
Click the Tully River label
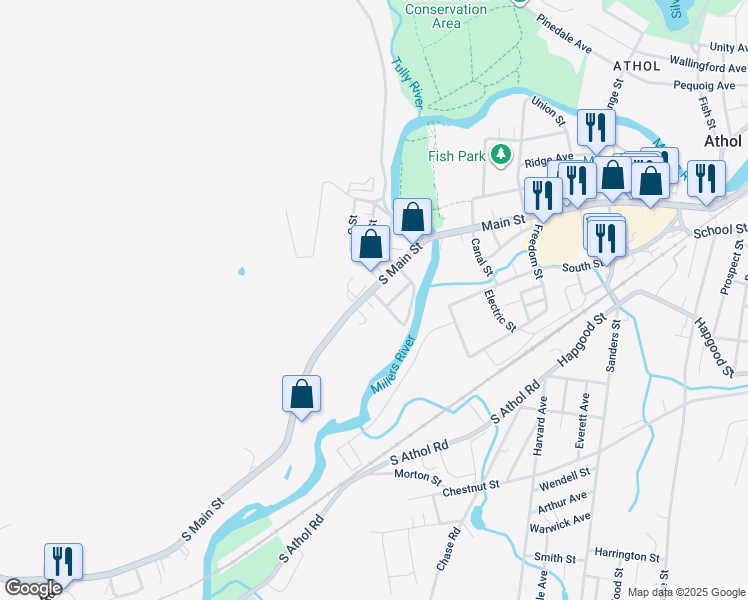pos(407,83)
